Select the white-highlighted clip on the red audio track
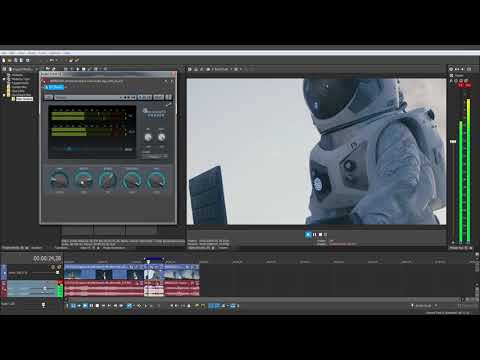This screenshot has height=360, width=480. 154,288
